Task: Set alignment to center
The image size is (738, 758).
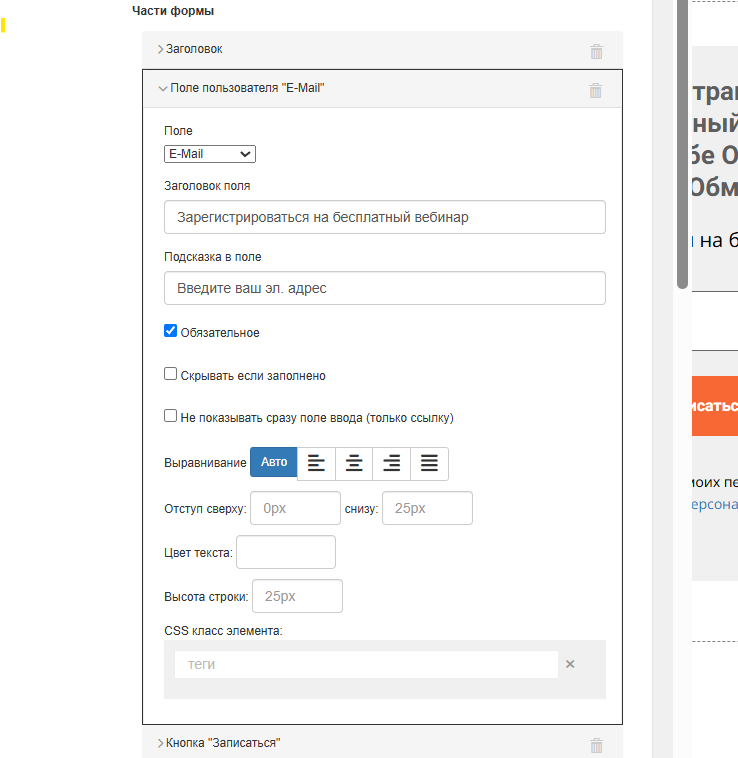Action: coord(354,463)
